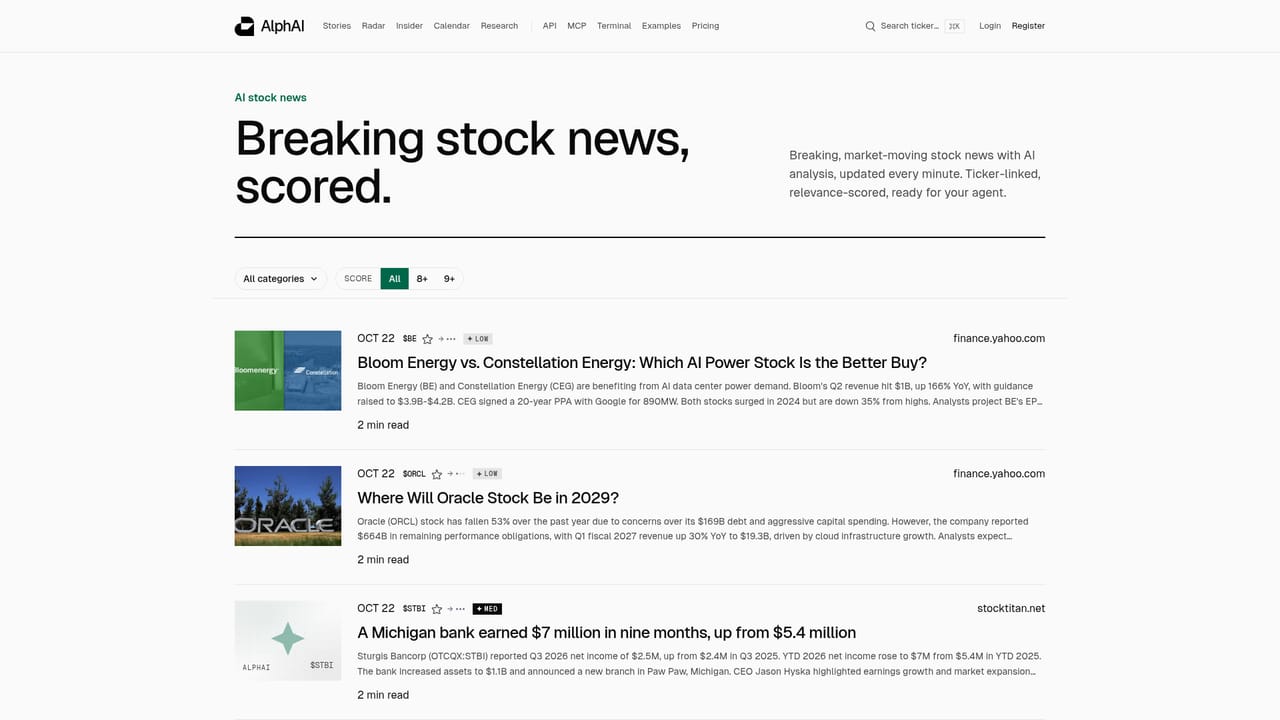The width and height of the screenshot is (1280, 720).
Task: Click the AlphAI logo icon
Action: click(x=244, y=26)
